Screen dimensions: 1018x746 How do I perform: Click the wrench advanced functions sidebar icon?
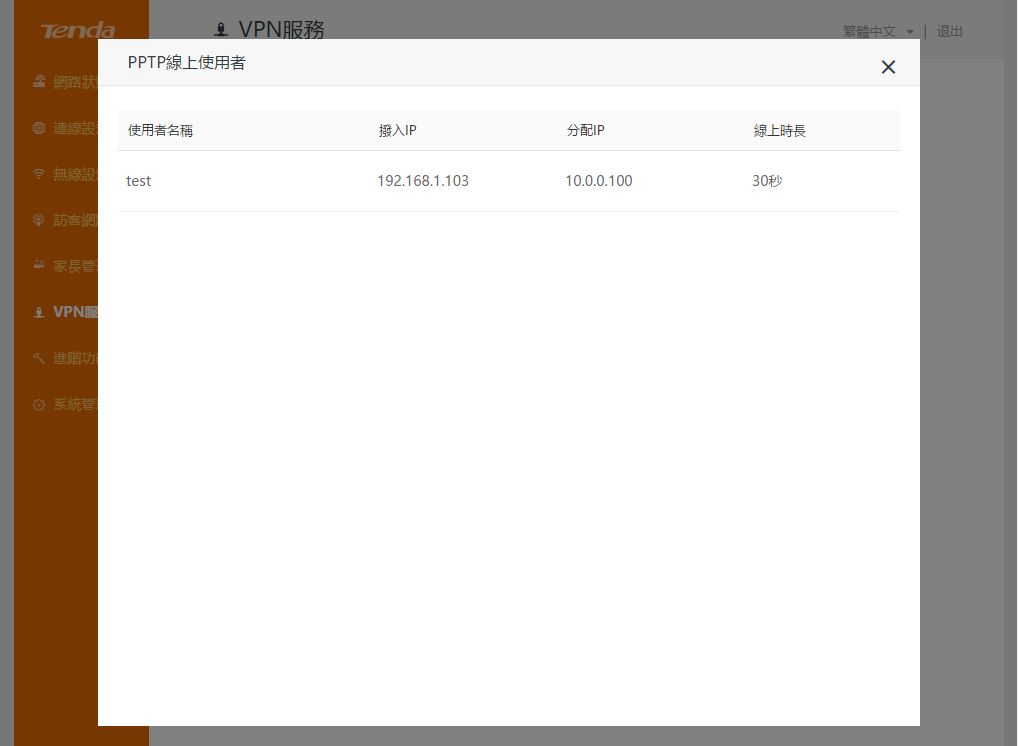coord(39,358)
